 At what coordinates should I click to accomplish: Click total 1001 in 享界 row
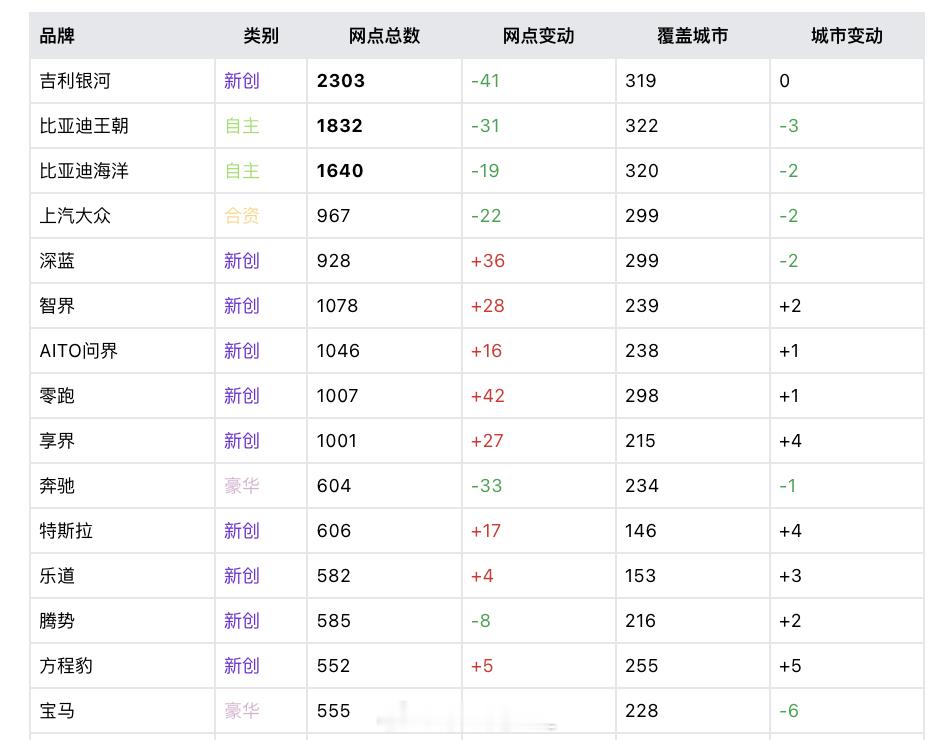(x=337, y=441)
